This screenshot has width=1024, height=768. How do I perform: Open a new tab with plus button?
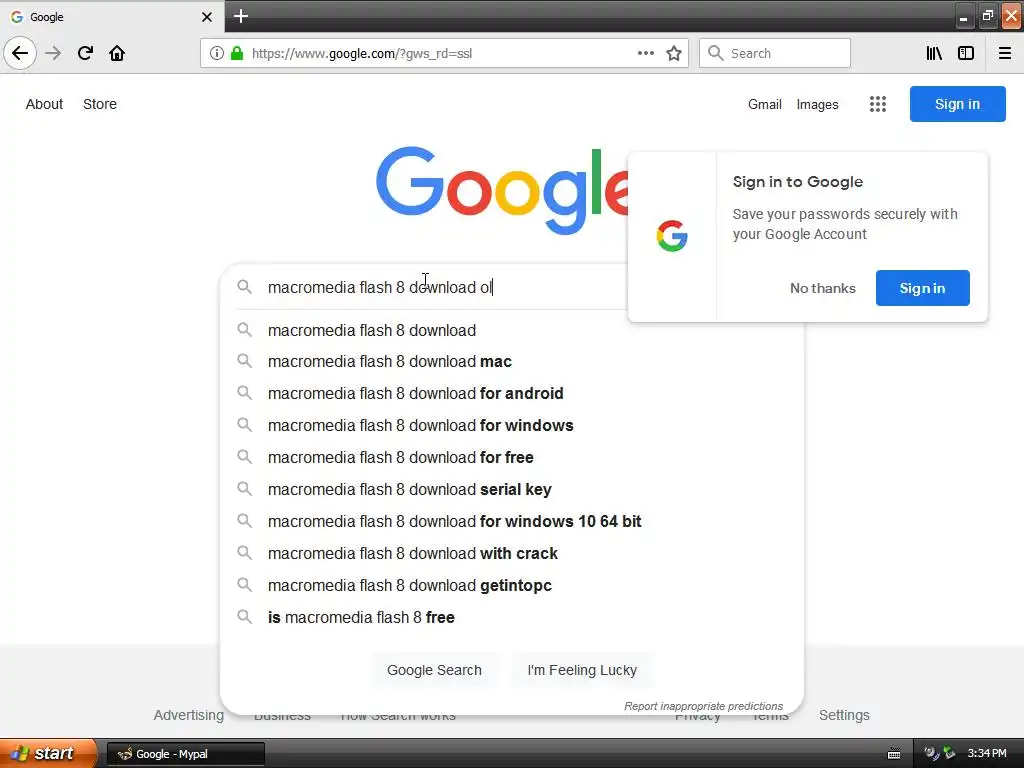[241, 16]
